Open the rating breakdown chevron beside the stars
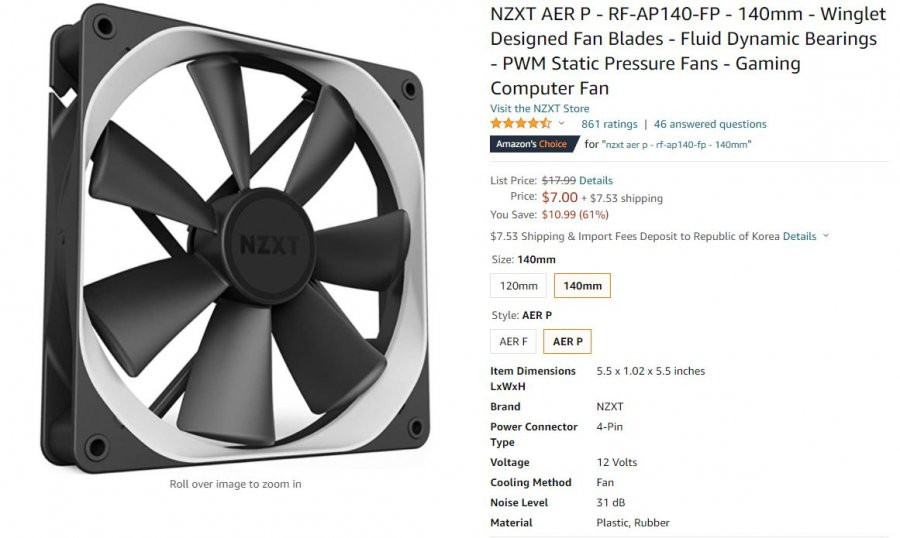Screen dimensions: 900x538 561,123
